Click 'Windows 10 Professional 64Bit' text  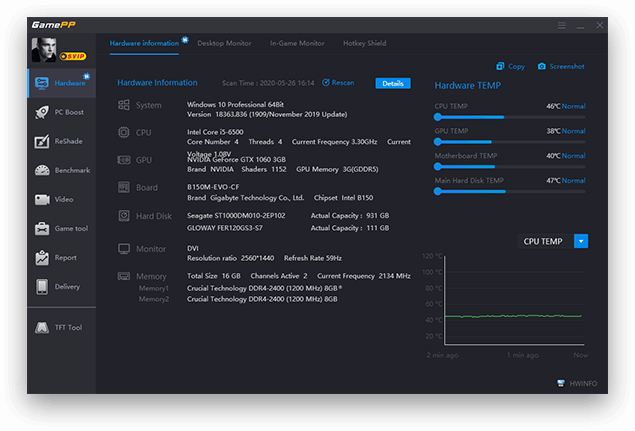[235, 105]
